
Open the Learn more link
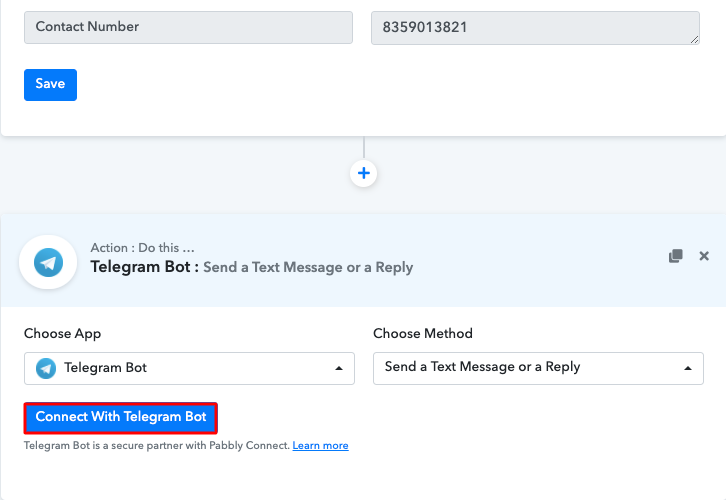[320, 445]
